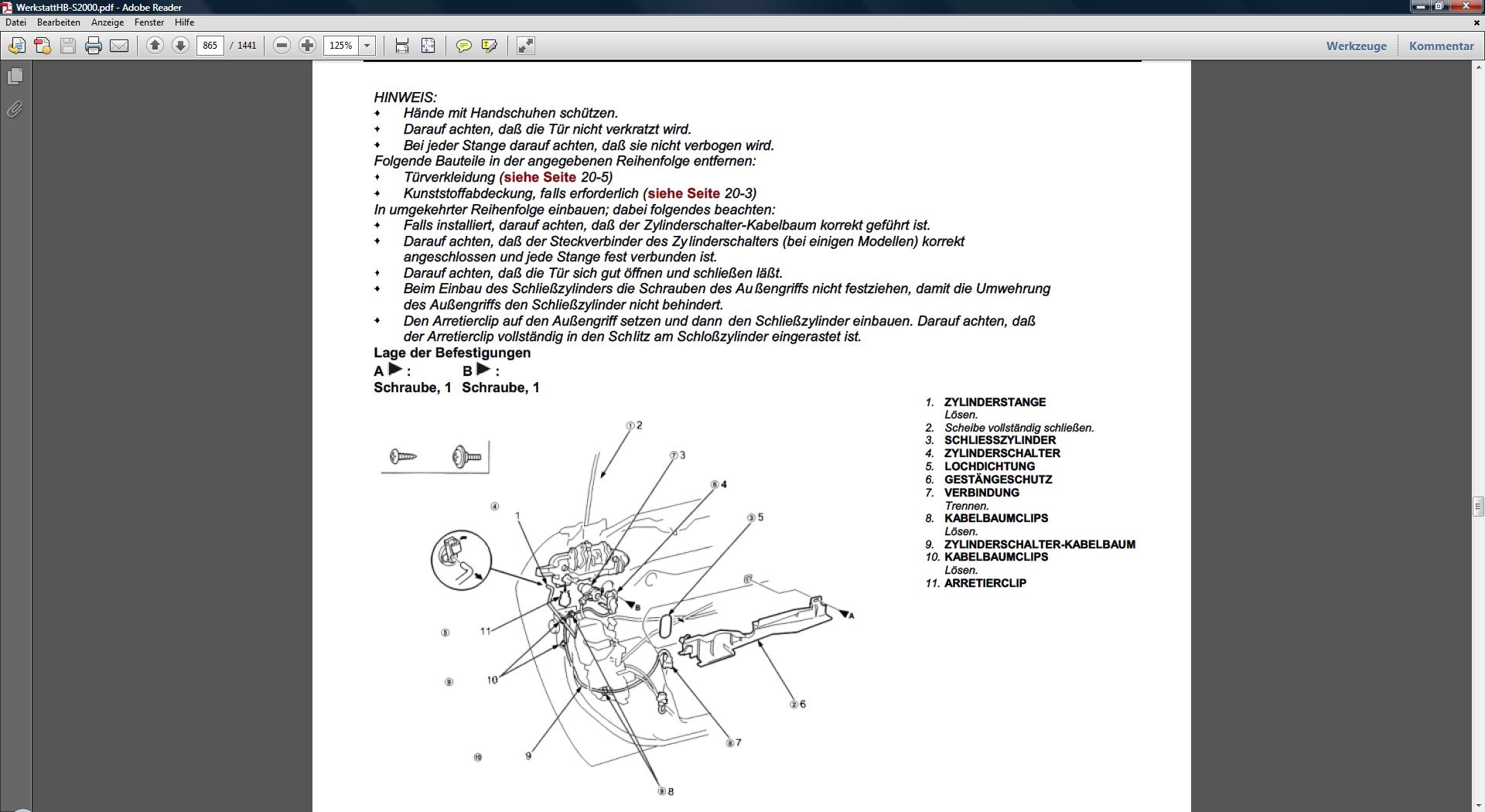Zoom in with the plus button

[307, 46]
